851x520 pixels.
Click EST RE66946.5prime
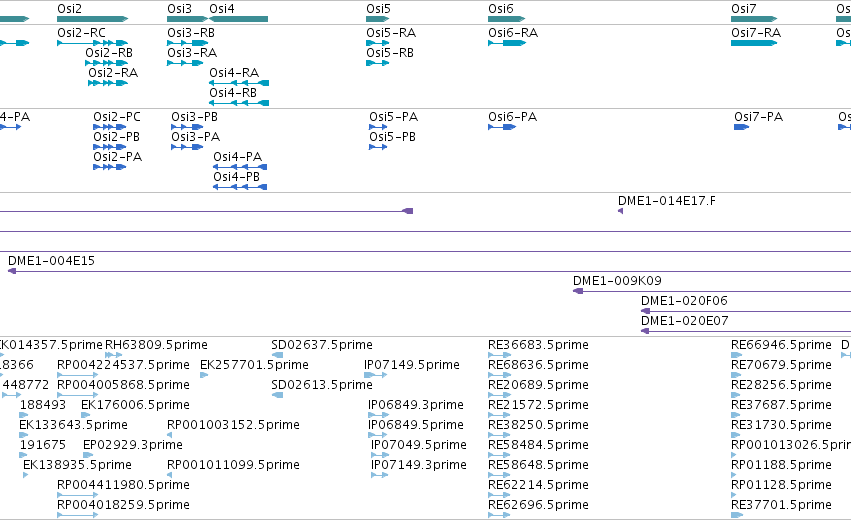click(781, 345)
